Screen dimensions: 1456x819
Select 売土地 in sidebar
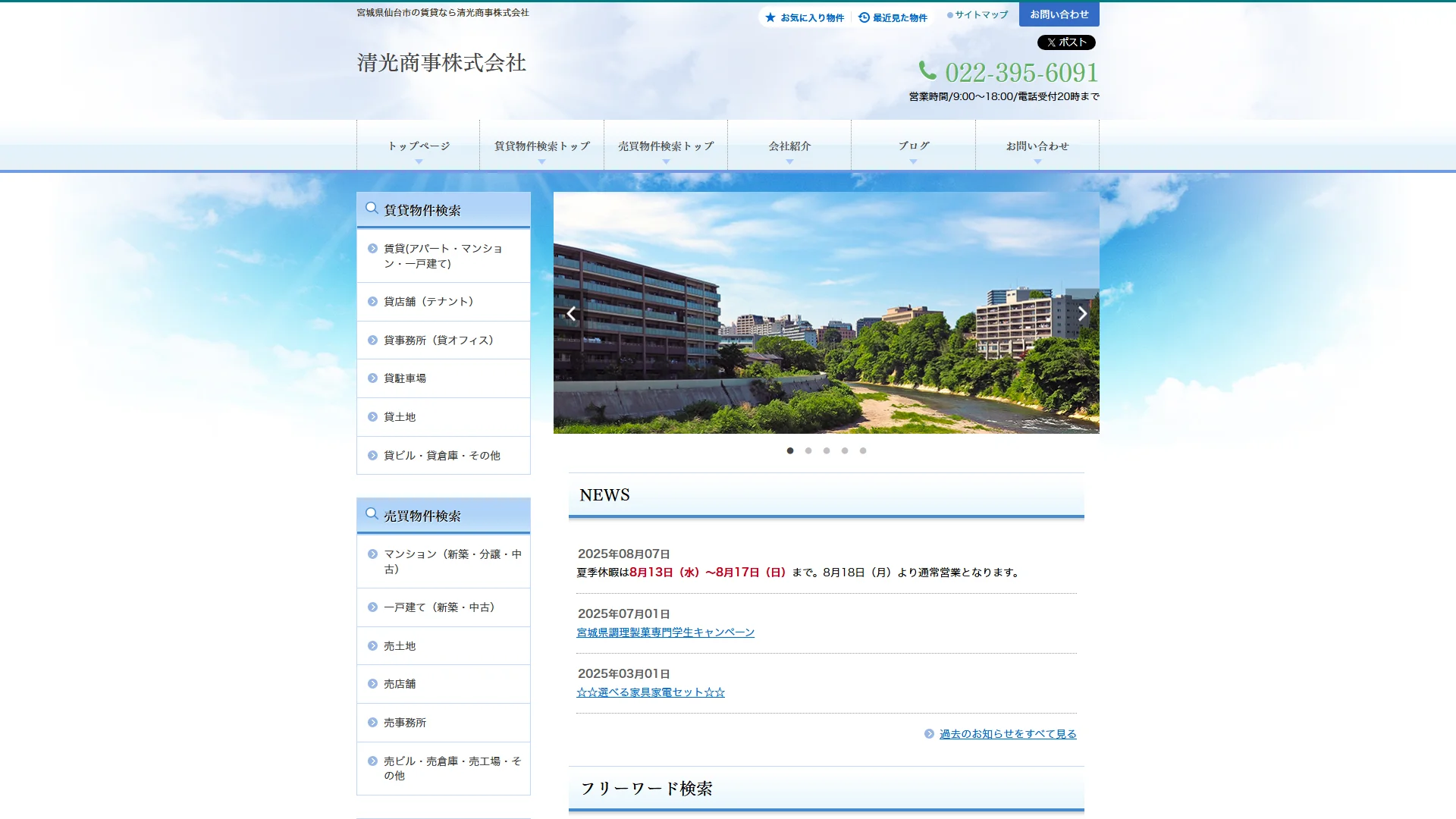[444, 646]
